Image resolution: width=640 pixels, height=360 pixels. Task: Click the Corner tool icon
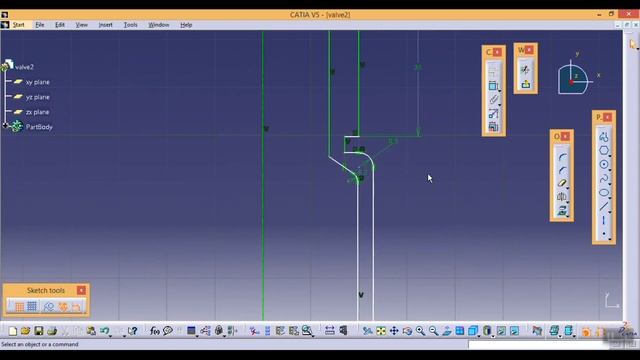[562, 157]
